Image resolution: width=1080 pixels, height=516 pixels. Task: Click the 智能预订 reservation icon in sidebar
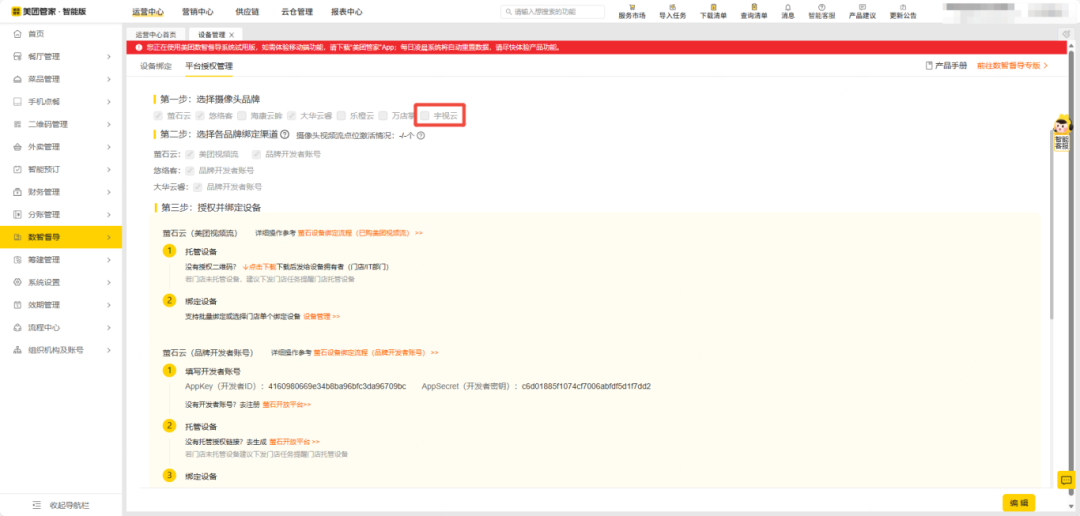pos(17,169)
